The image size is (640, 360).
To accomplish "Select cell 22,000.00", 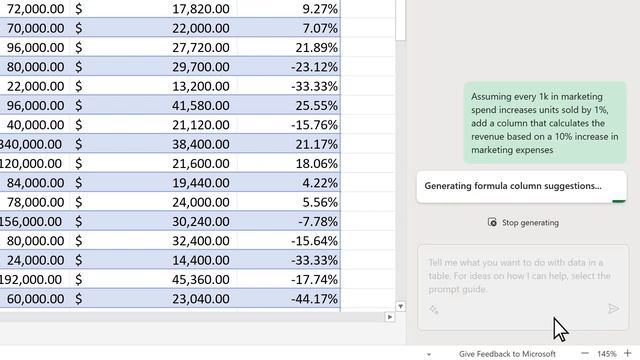I will pyautogui.click(x=153, y=28).
